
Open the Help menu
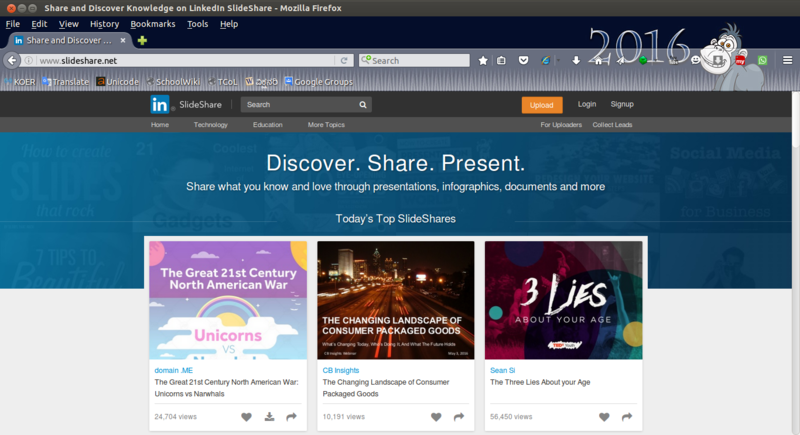coord(229,24)
